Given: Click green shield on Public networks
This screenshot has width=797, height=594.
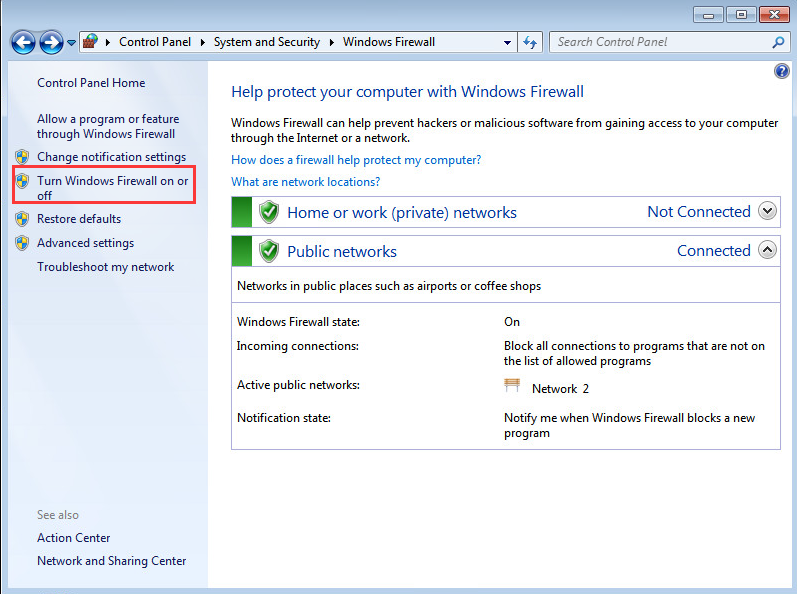Looking at the screenshot, I should pyautogui.click(x=269, y=251).
